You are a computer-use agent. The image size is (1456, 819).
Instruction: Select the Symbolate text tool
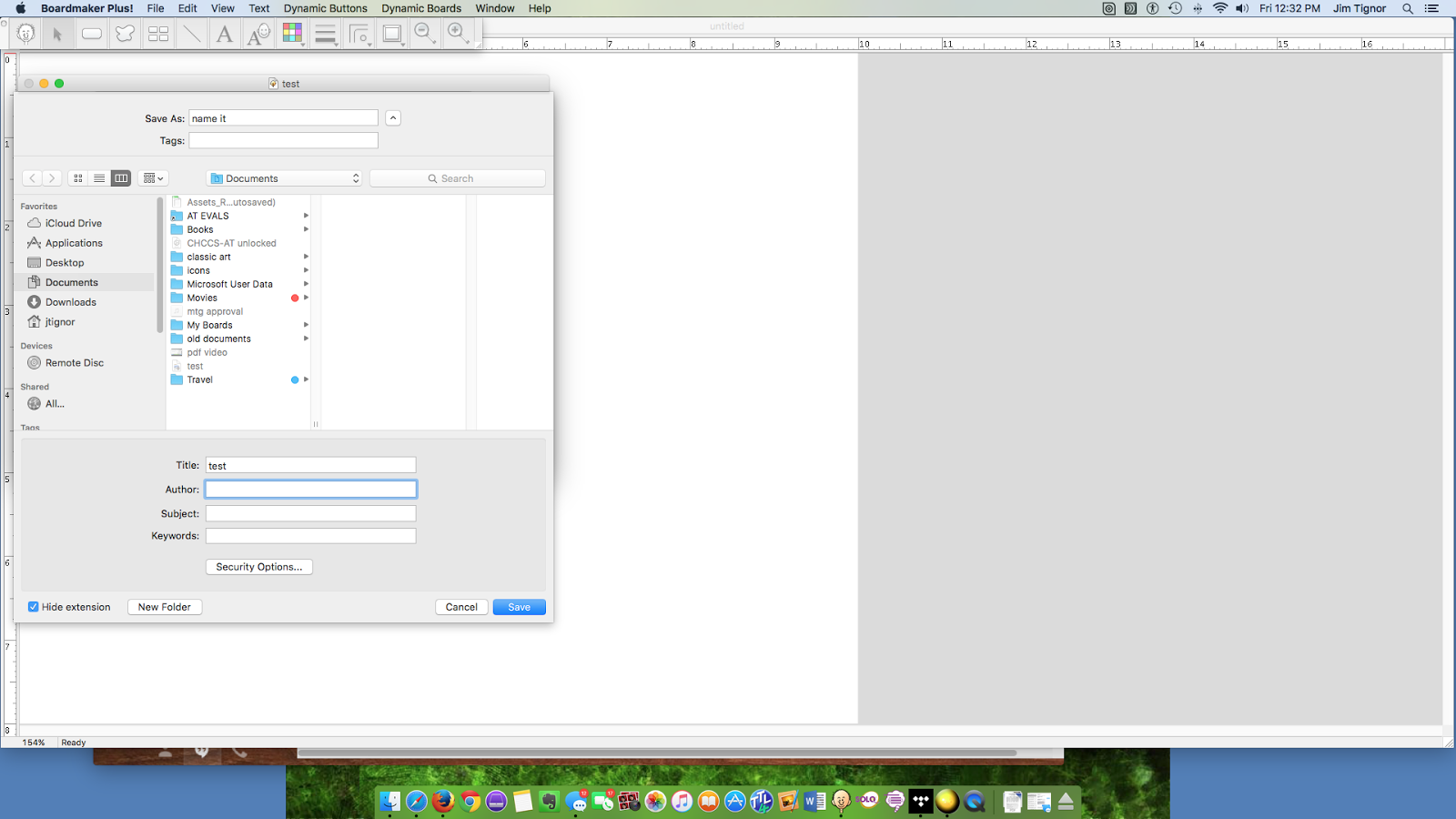(x=258, y=34)
